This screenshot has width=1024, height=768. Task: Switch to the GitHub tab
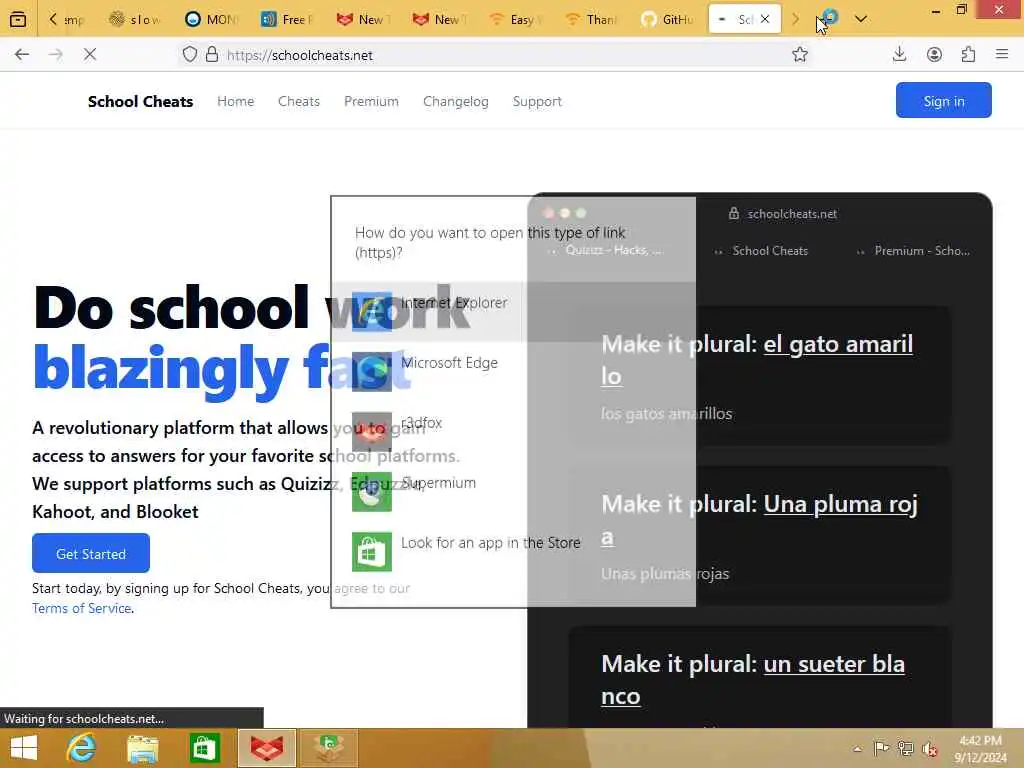click(667, 20)
